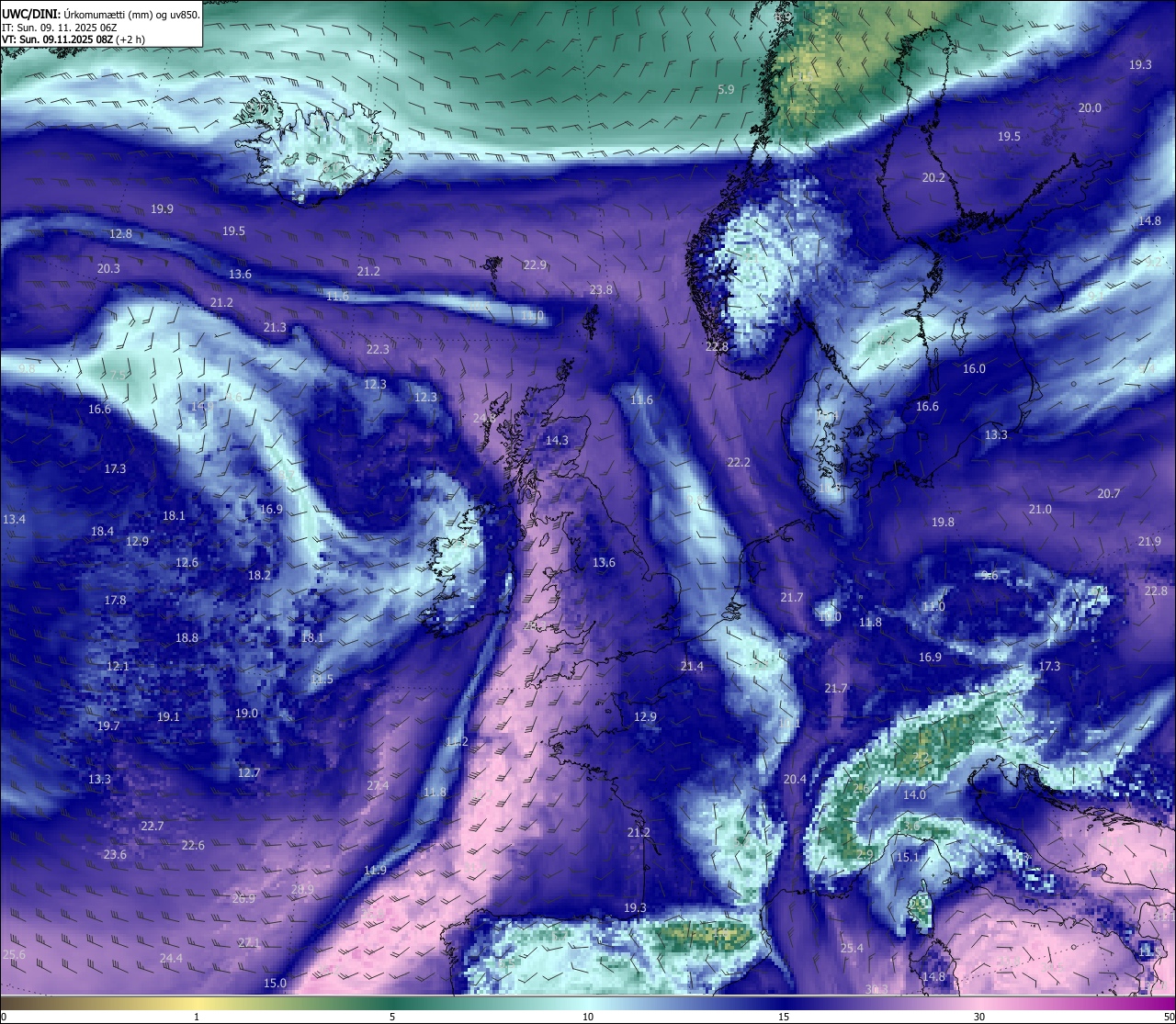Click the 11.9 map value

coord(375,870)
